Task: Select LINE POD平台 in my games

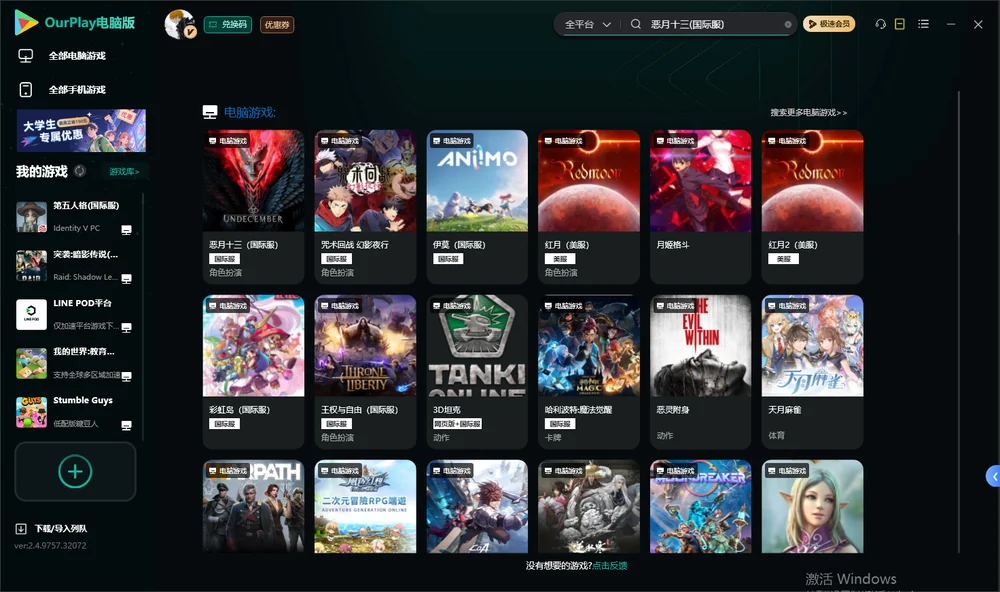Action: (76, 314)
